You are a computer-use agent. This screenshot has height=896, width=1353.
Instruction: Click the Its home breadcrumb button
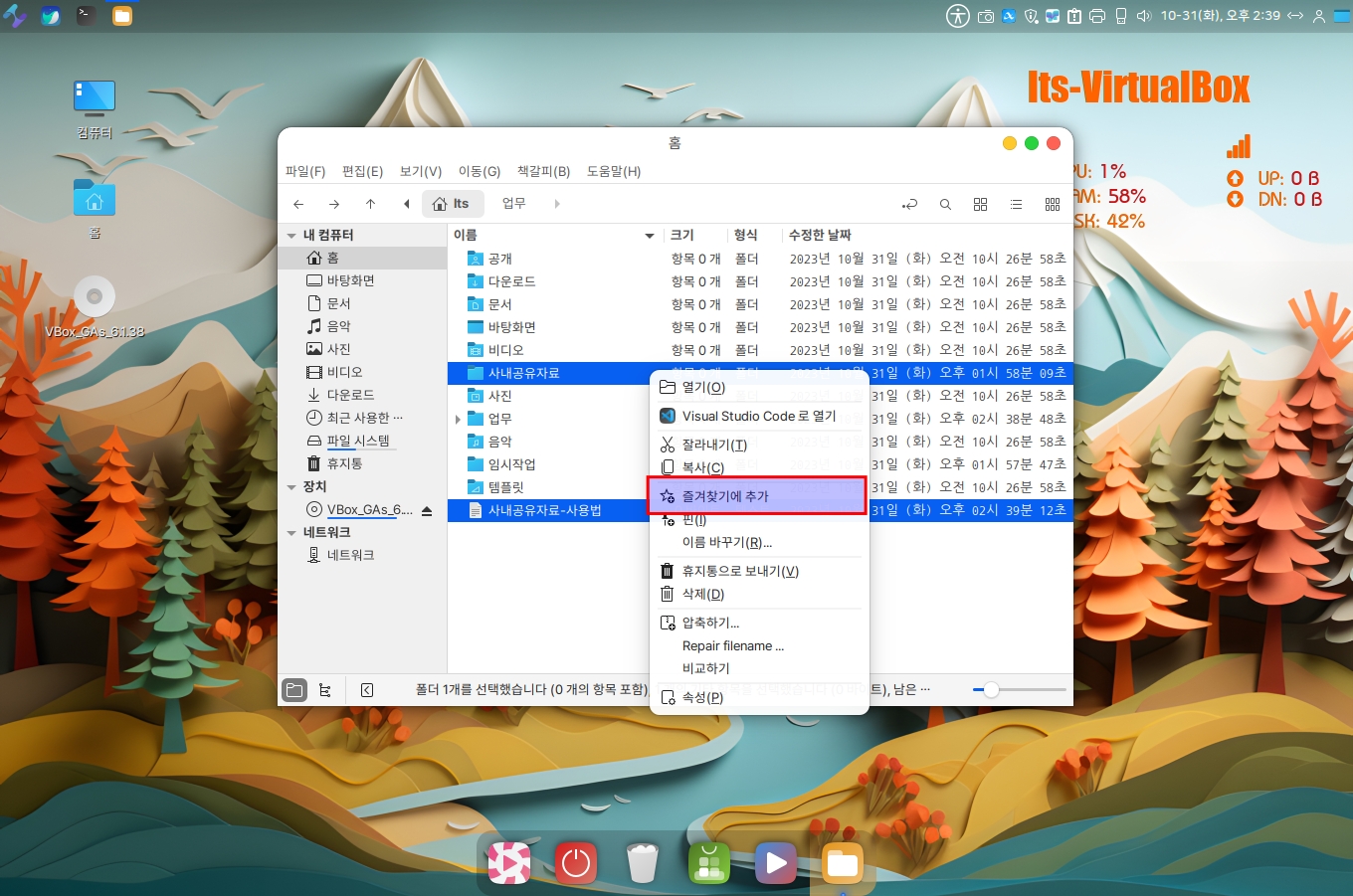tap(452, 204)
